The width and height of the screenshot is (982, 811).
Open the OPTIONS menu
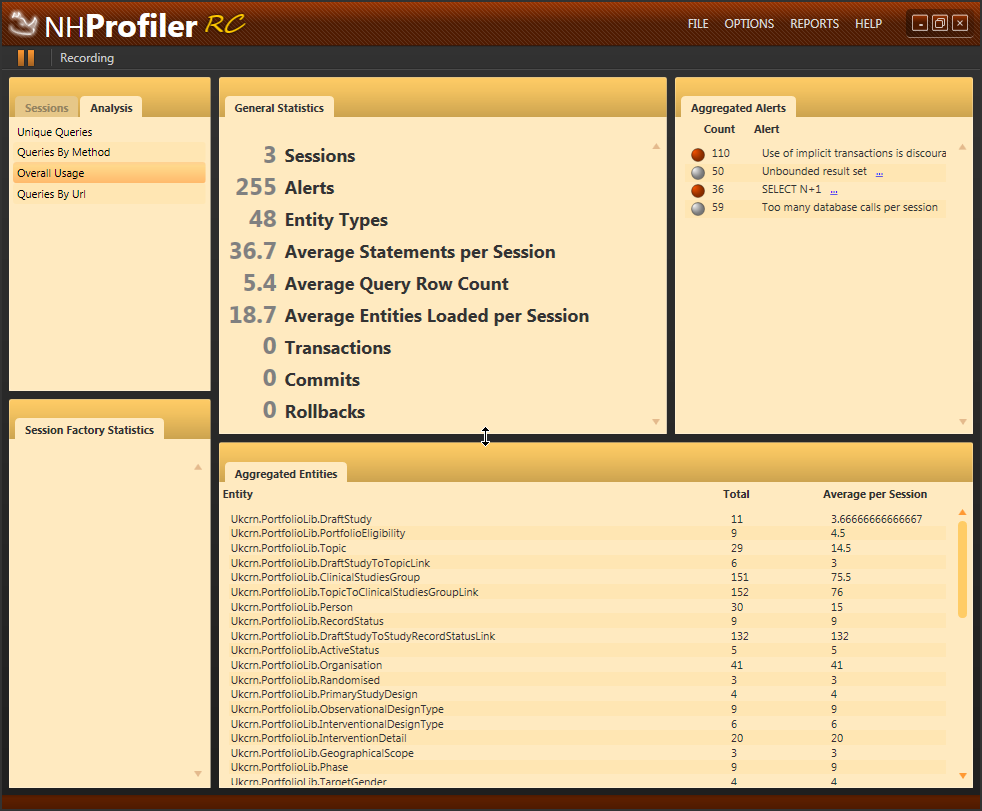point(749,24)
